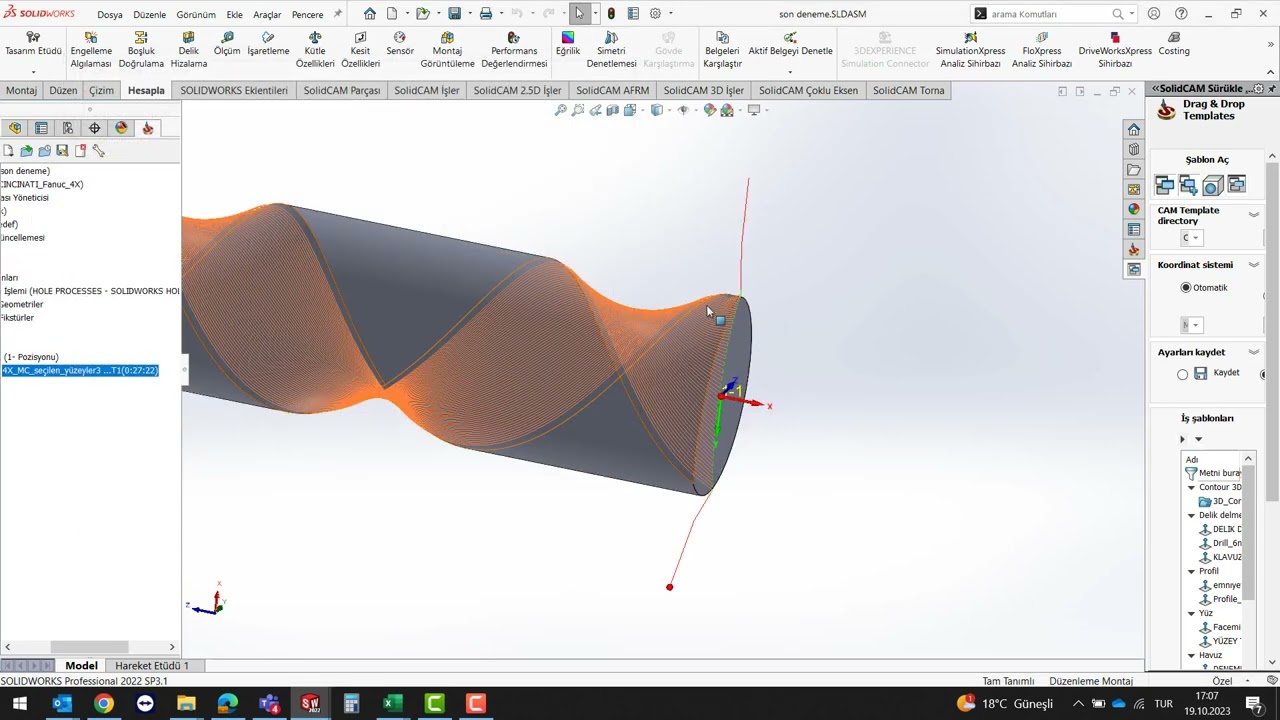Image resolution: width=1280 pixels, height=720 pixels.
Task: Click the template list vertical scrollbar
Action: point(1248,535)
